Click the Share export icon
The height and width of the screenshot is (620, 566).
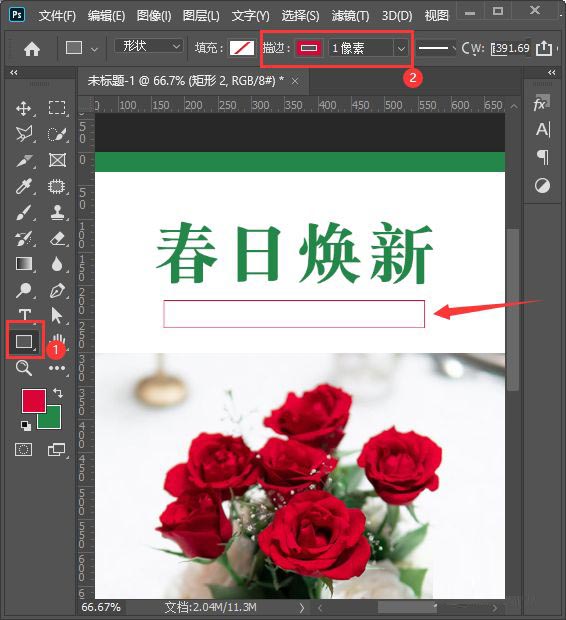[x=544, y=48]
